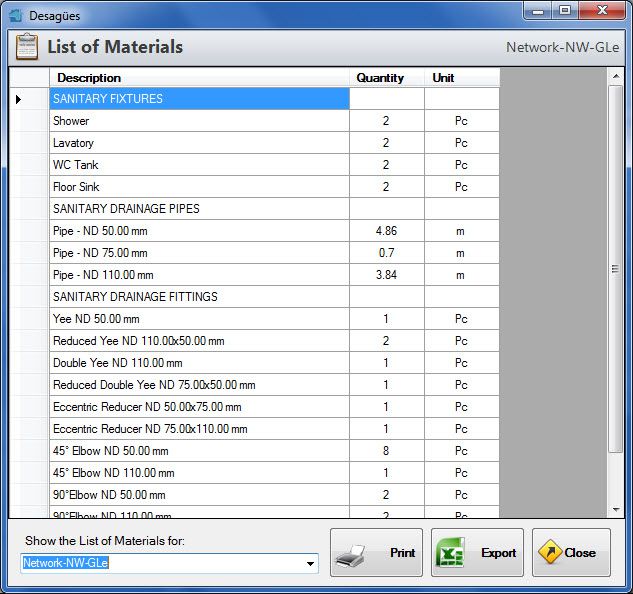The height and width of the screenshot is (594, 633).
Task: Select the Double Yee ND 110.00 mm row
Action: point(199,363)
